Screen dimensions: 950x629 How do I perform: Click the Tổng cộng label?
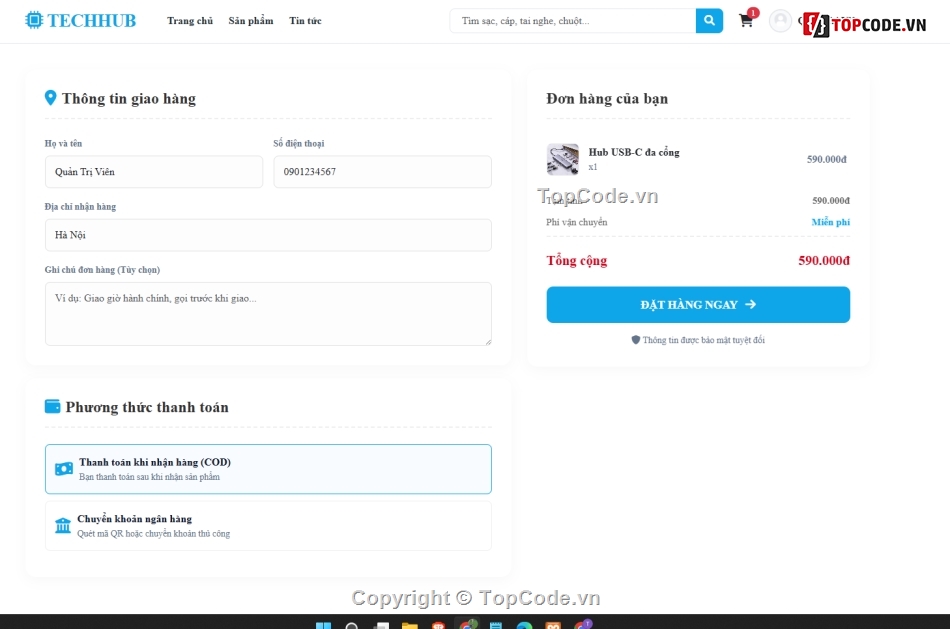[577, 261]
